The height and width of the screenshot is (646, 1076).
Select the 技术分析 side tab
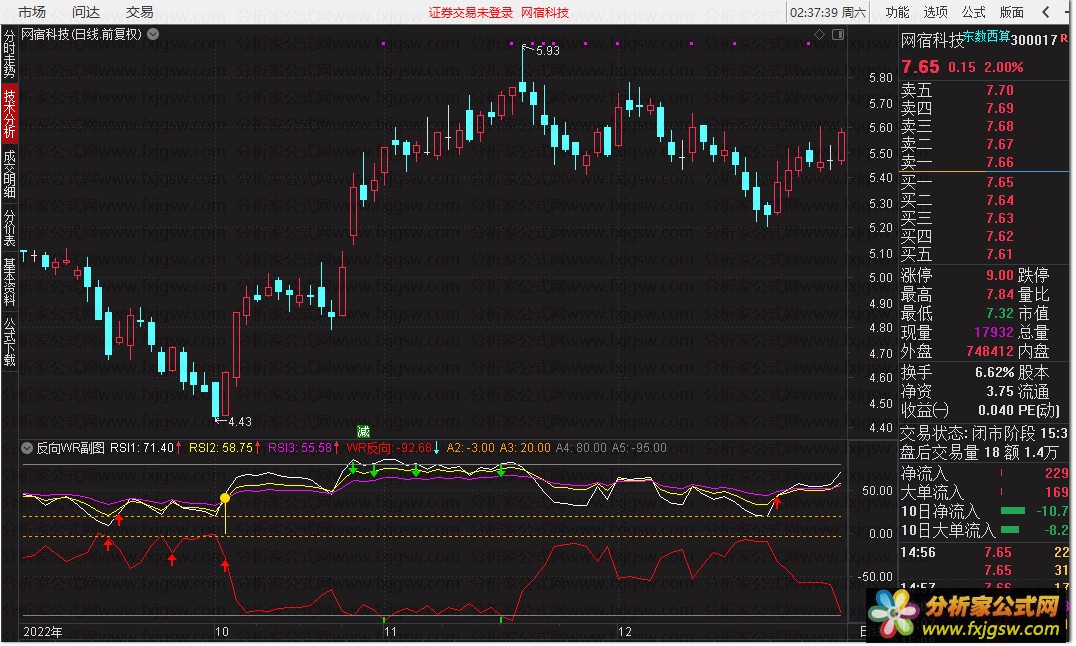click(10, 114)
